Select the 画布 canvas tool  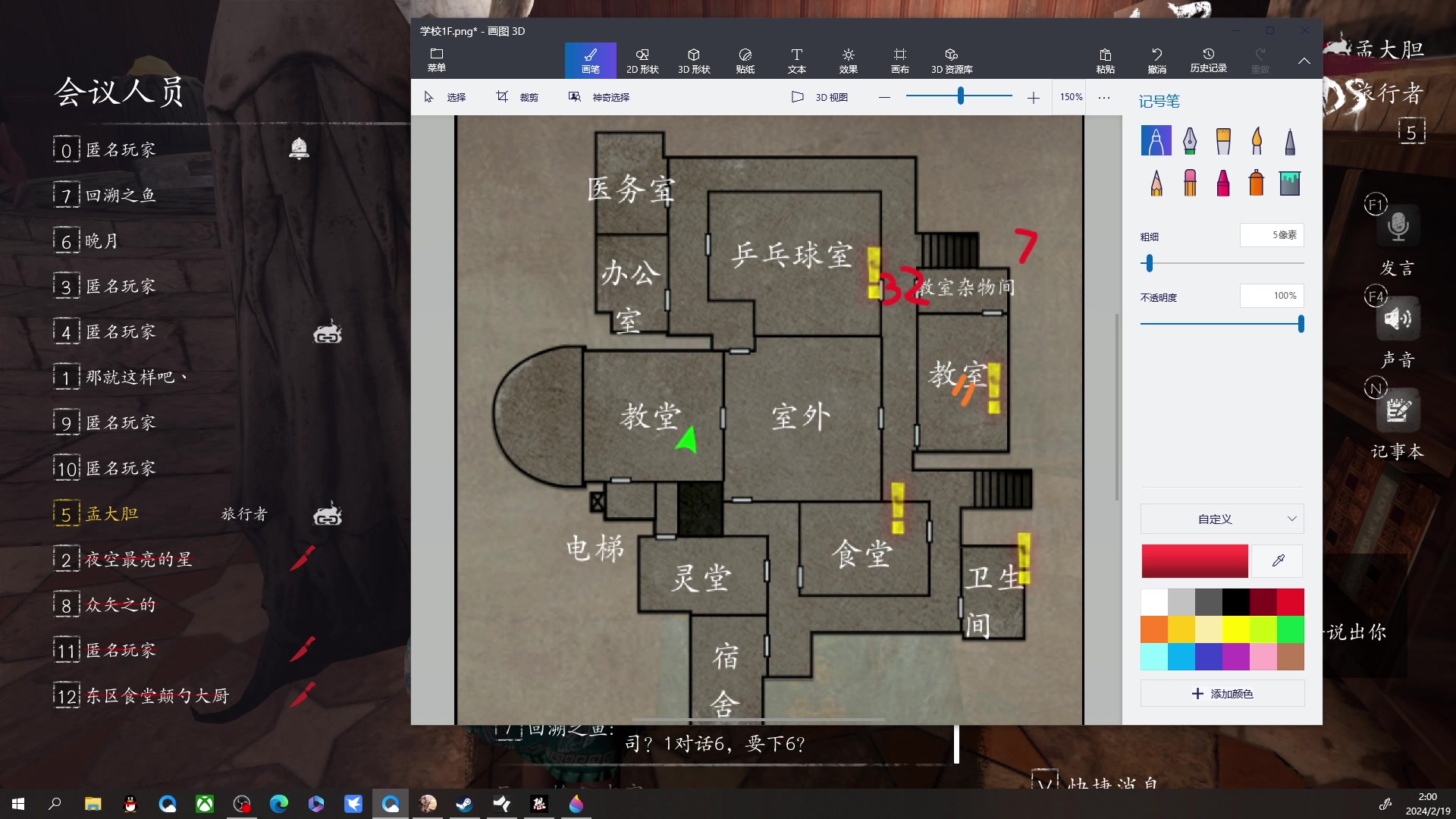[x=899, y=59]
